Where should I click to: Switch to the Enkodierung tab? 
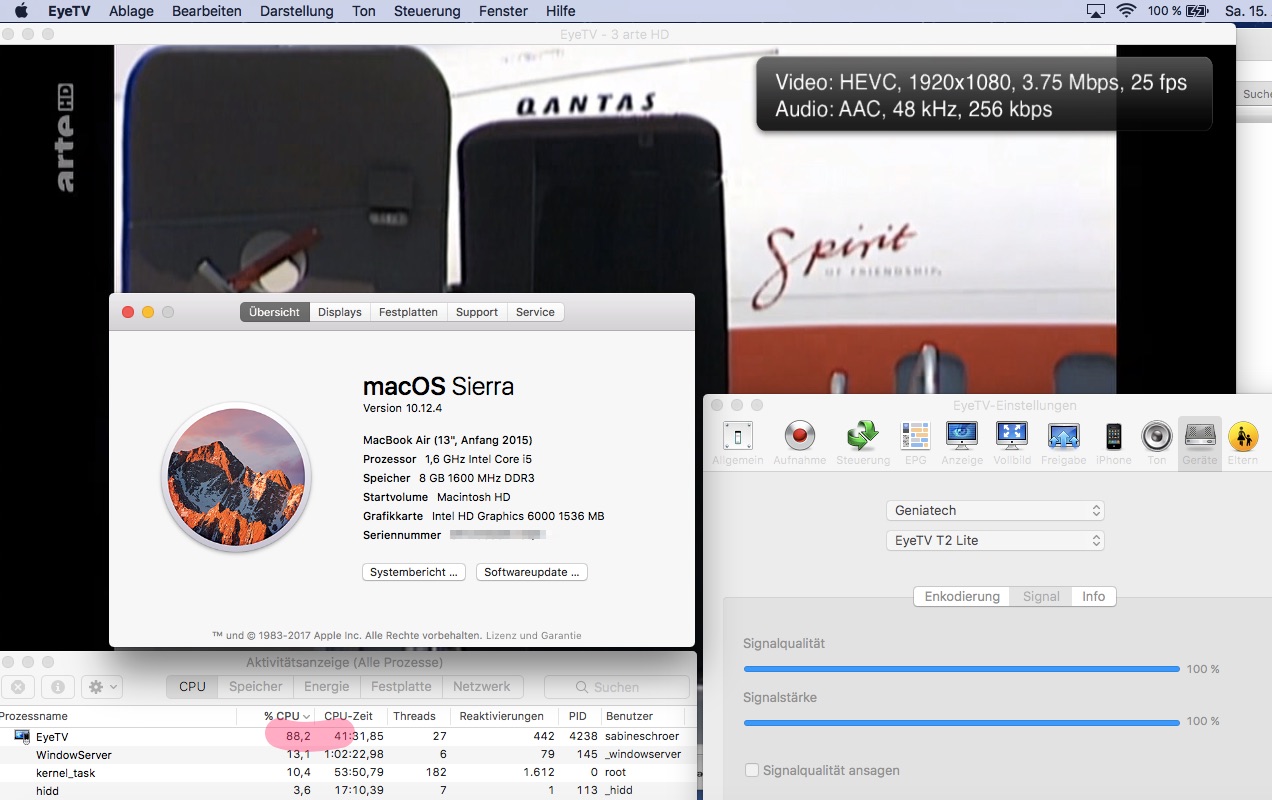[x=962, y=596]
